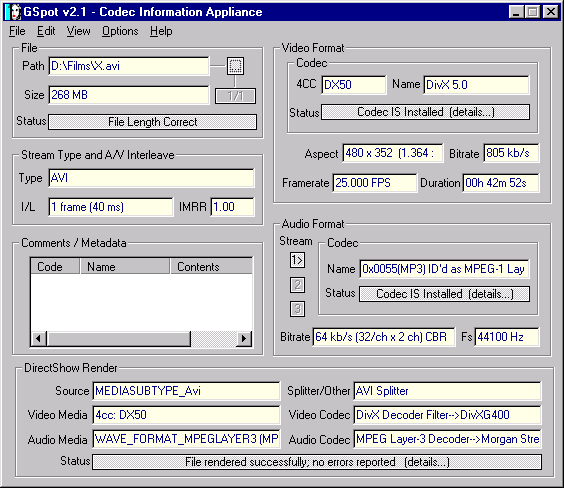Click the 4CC field showing DX50
The image size is (564, 488).
pos(354,85)
